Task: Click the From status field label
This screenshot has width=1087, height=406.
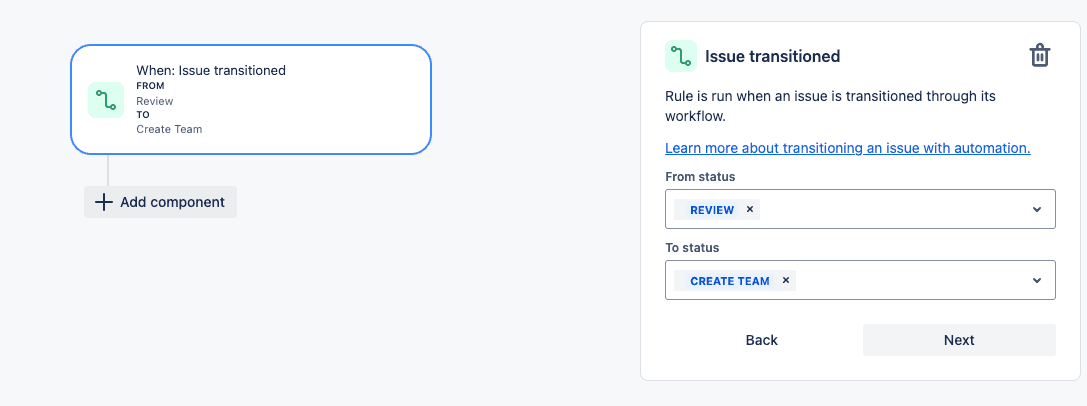Action: click(699, 177)
